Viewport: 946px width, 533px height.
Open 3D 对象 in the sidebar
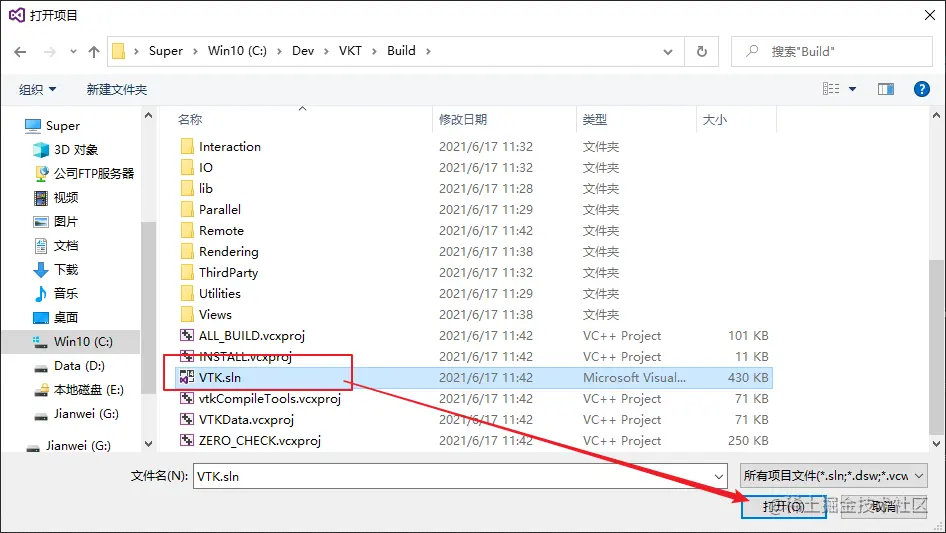pos(66,150)
